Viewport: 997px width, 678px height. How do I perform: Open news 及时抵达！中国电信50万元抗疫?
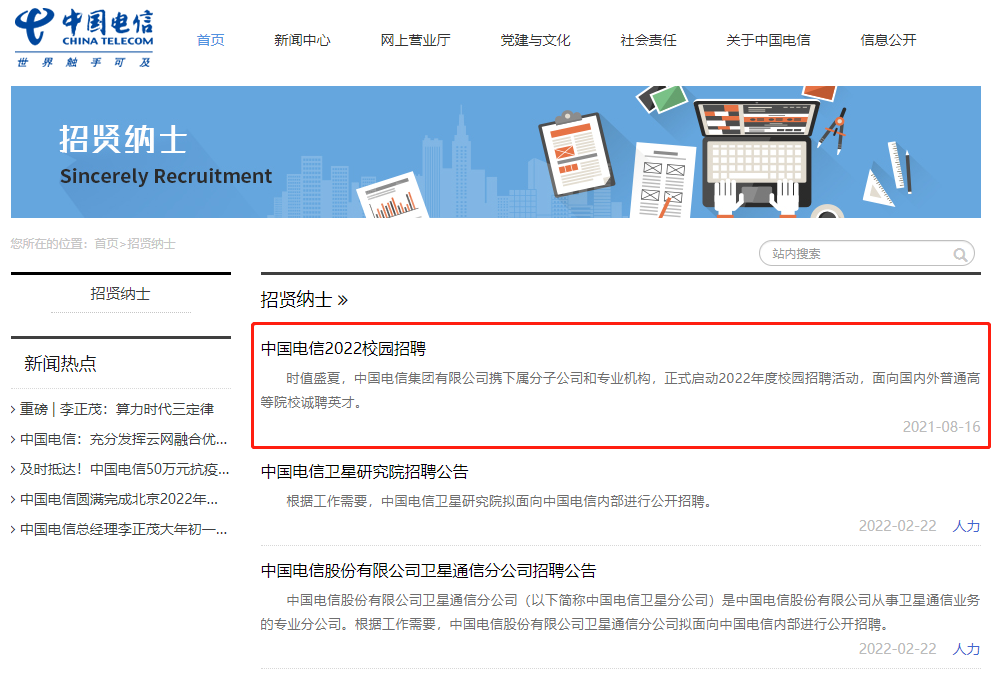pyautogui.click(x=124, y=469)
